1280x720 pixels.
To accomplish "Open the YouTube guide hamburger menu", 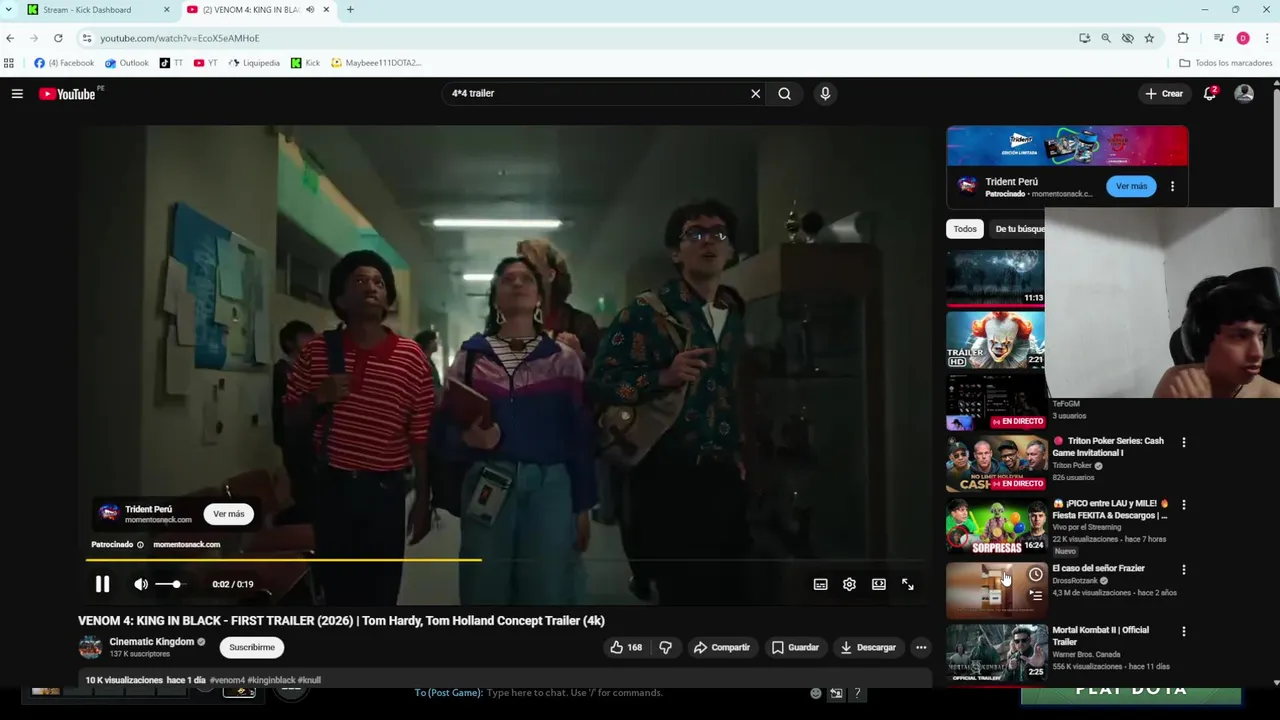I will (17, 94).
